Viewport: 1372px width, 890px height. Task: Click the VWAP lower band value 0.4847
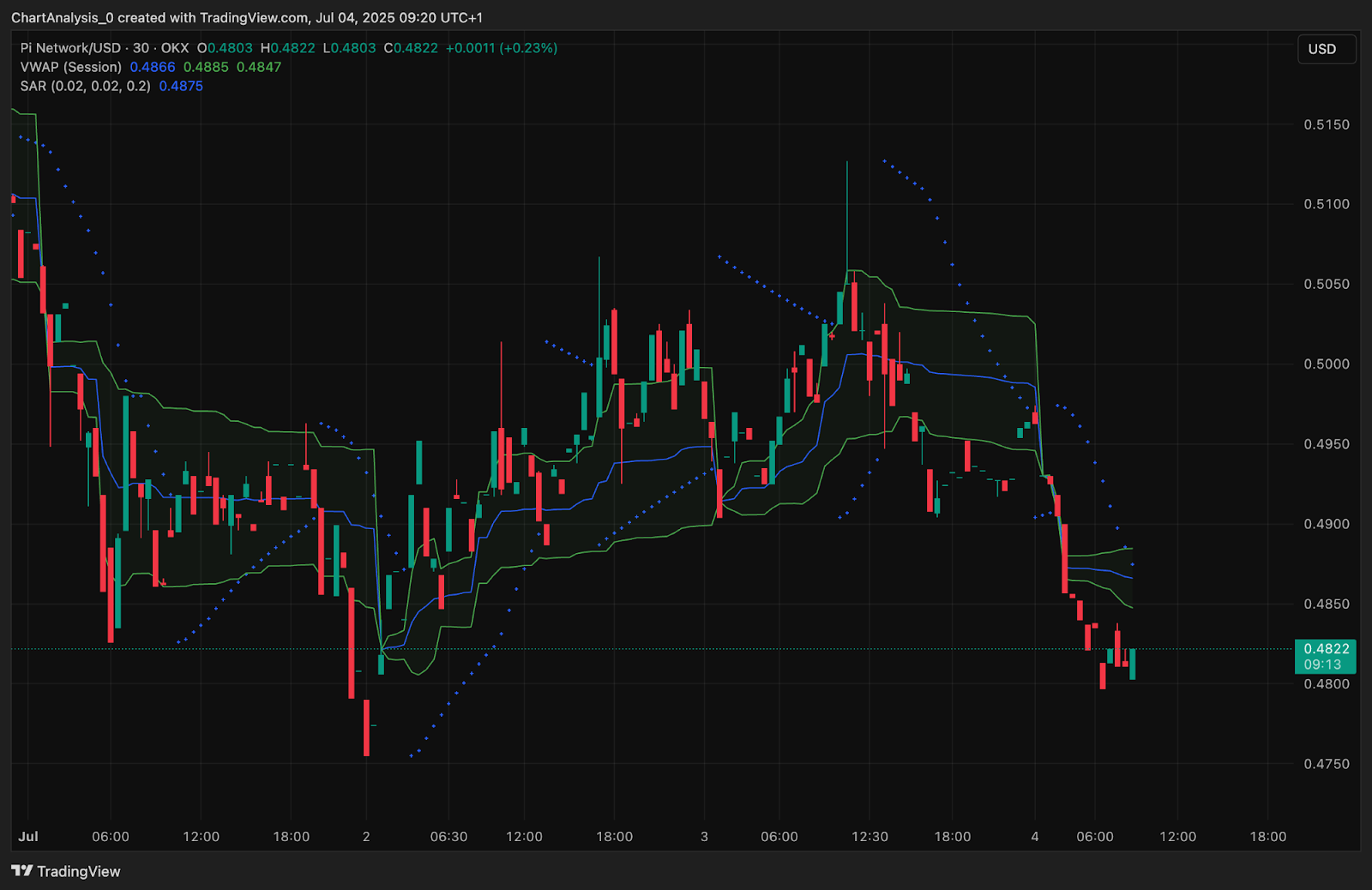pyautogui.click(x=259, y=67)
